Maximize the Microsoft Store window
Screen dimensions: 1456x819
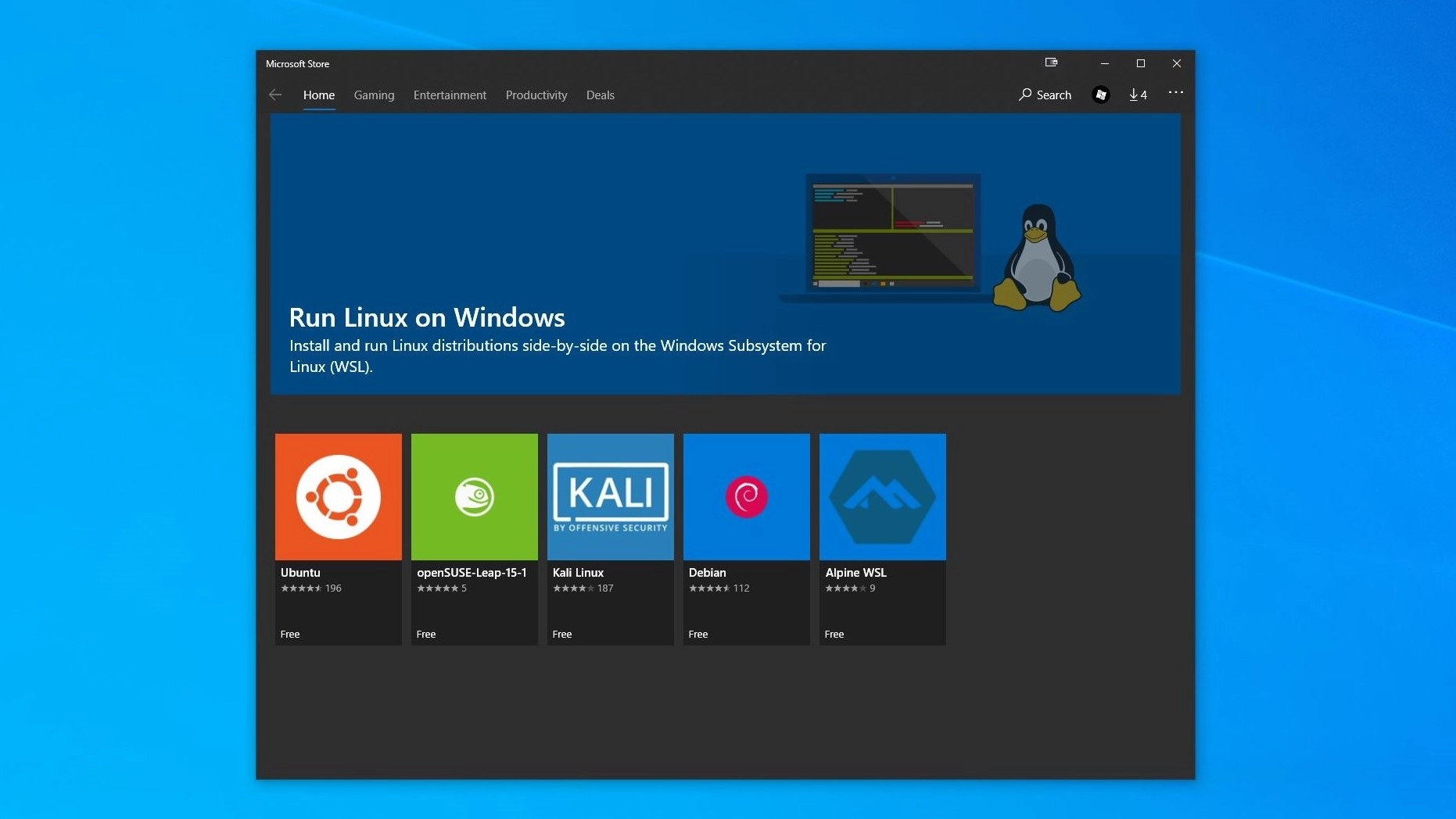pos(1141,63)
